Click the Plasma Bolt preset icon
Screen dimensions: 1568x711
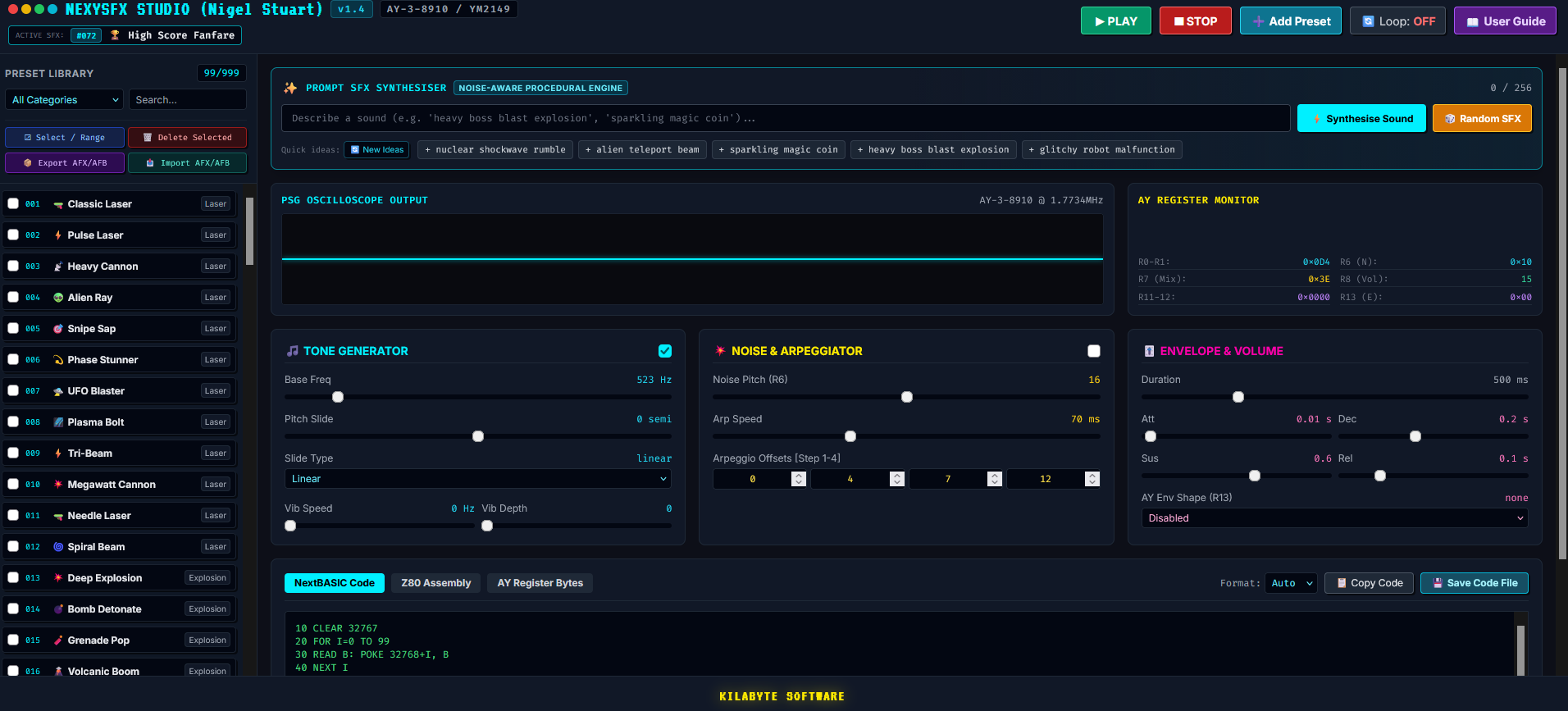58,422
